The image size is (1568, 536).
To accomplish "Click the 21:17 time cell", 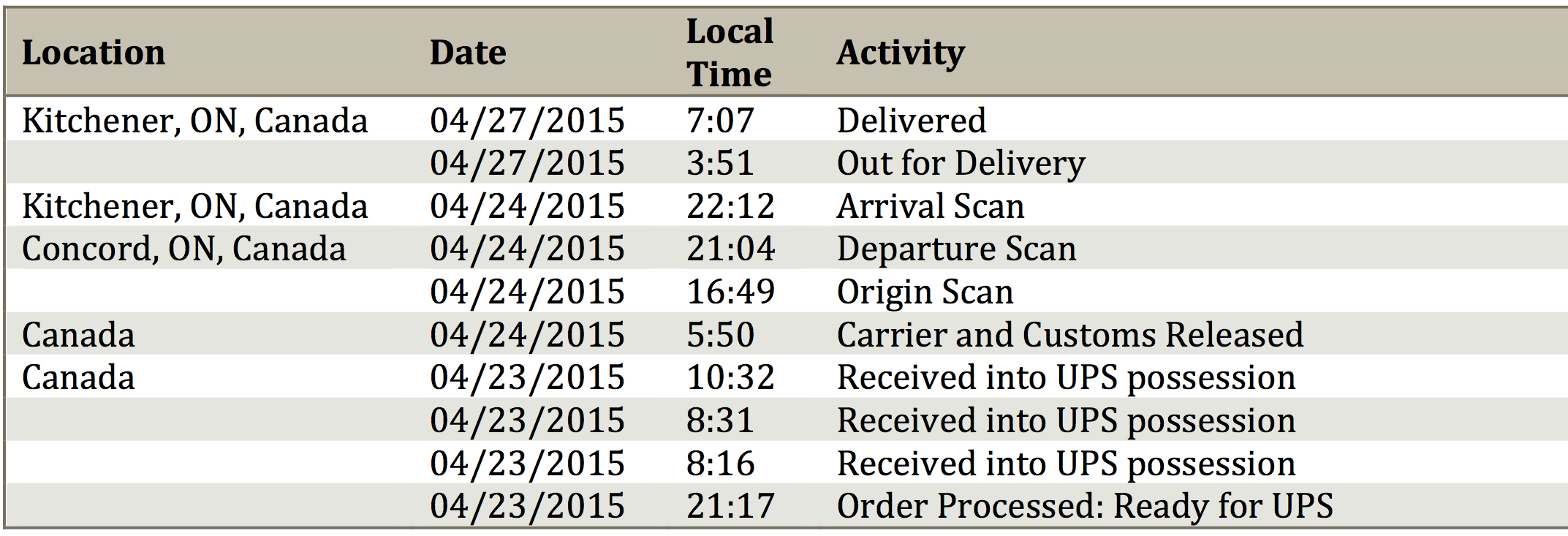I will (730, 506).
